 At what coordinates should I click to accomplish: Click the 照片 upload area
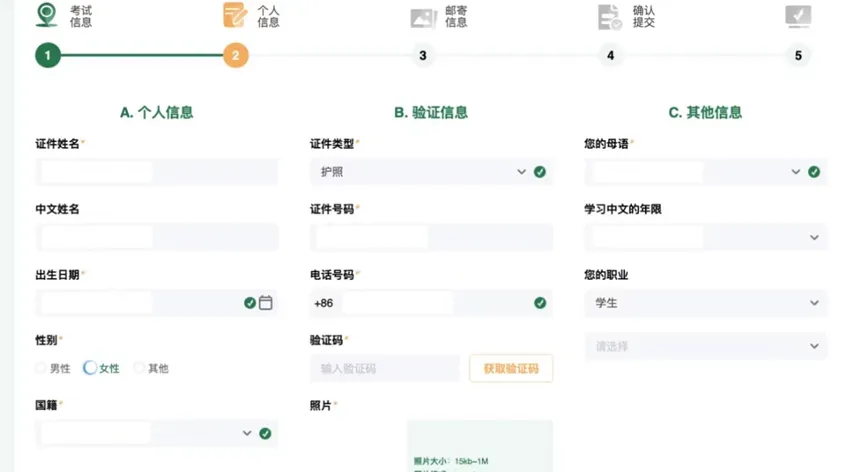(479, 445)
